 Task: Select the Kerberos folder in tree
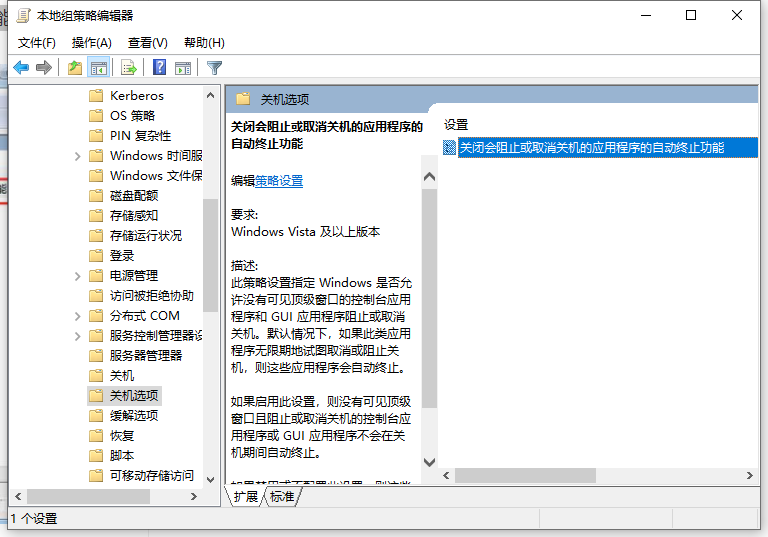click(136, 96)
